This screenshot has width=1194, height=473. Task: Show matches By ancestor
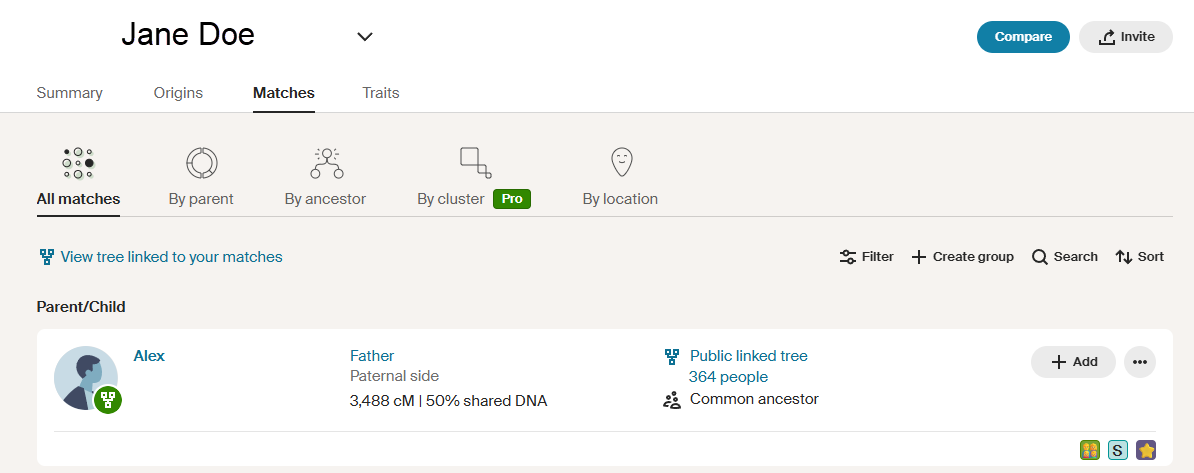click(x=325, y=177)
